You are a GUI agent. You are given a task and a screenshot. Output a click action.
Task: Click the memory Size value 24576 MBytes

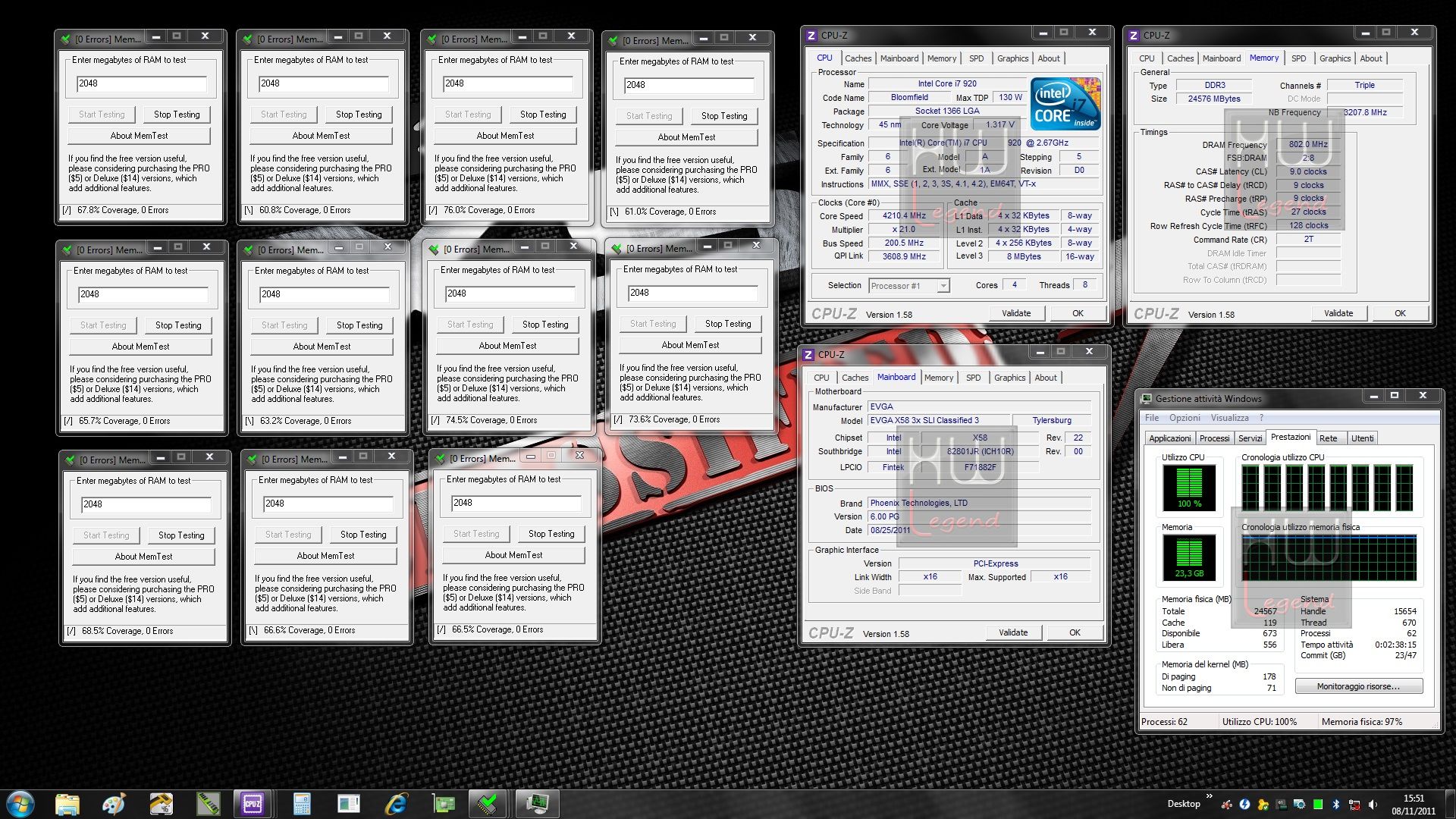[1214, 99]
